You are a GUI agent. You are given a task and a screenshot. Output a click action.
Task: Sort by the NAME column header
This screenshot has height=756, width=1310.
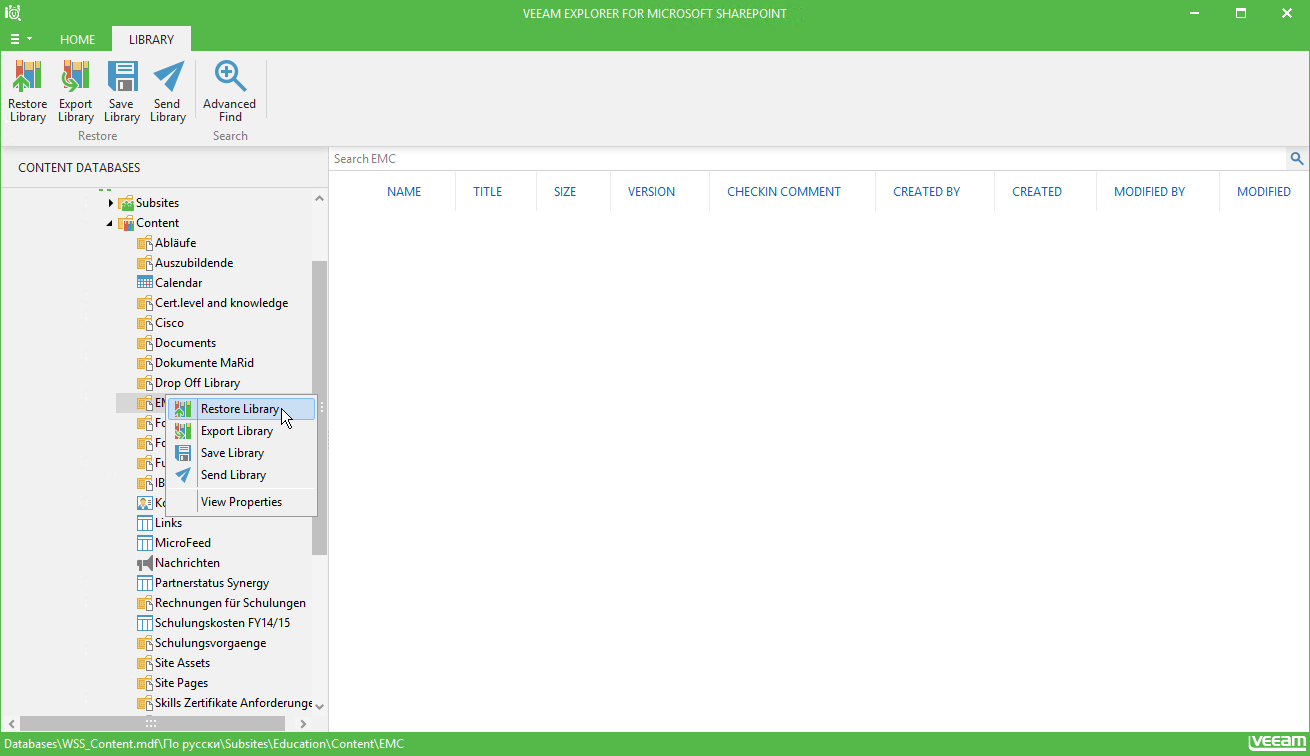click(404, 192)
